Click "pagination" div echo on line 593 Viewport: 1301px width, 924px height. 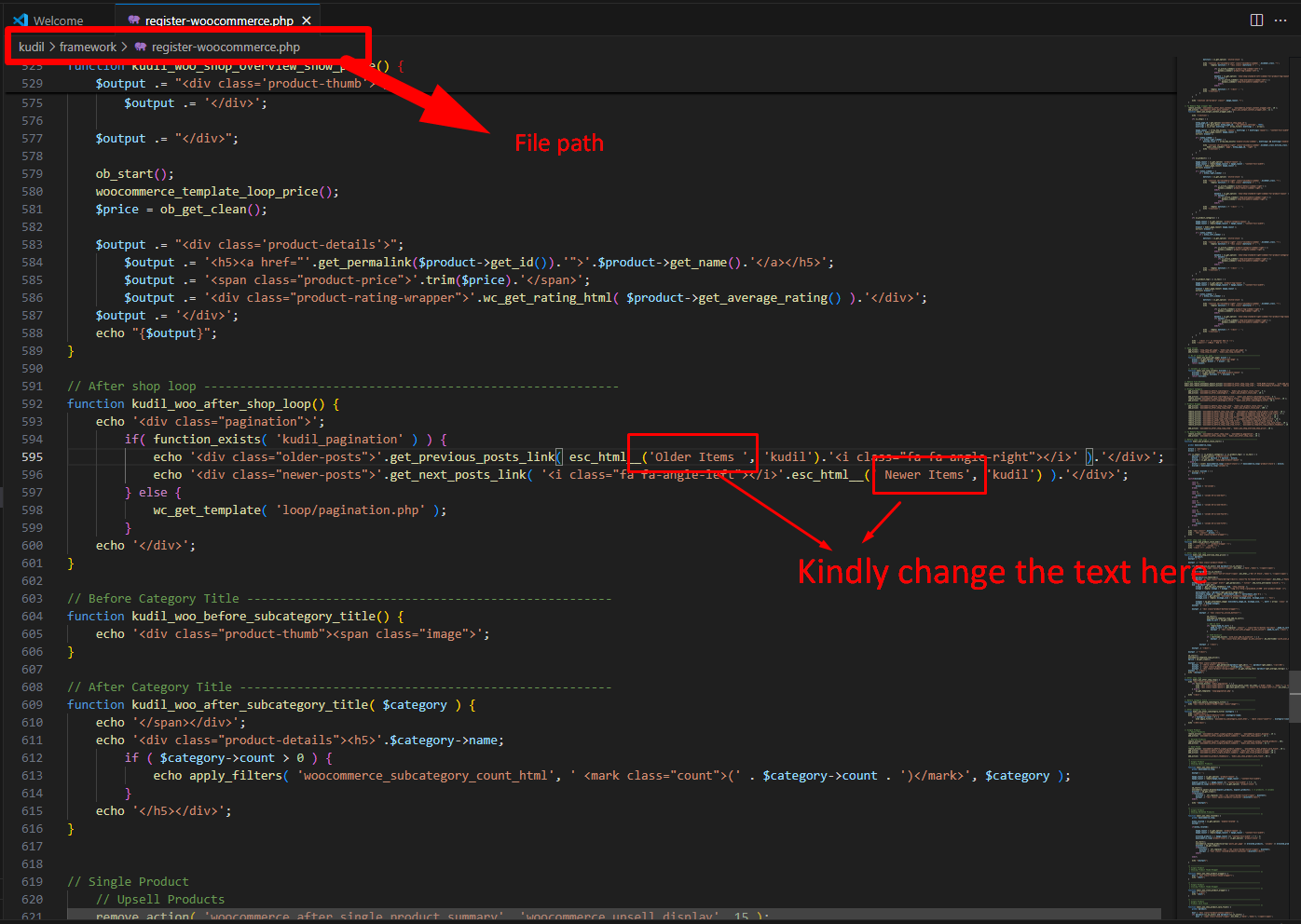pos(210,422)
